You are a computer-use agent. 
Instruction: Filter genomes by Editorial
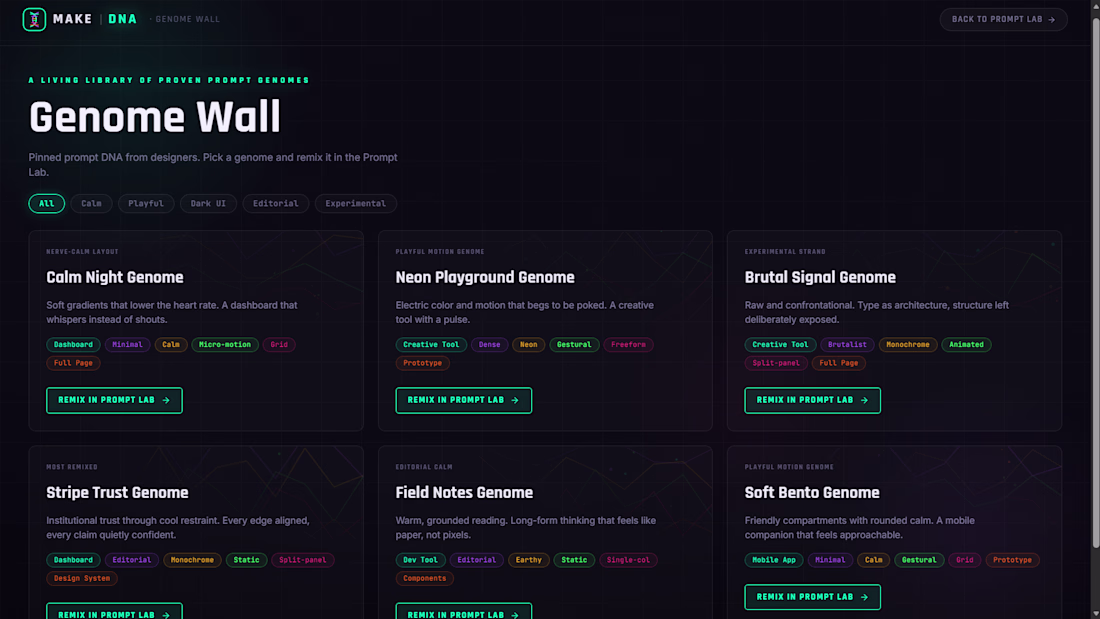(x=276, y=204)
